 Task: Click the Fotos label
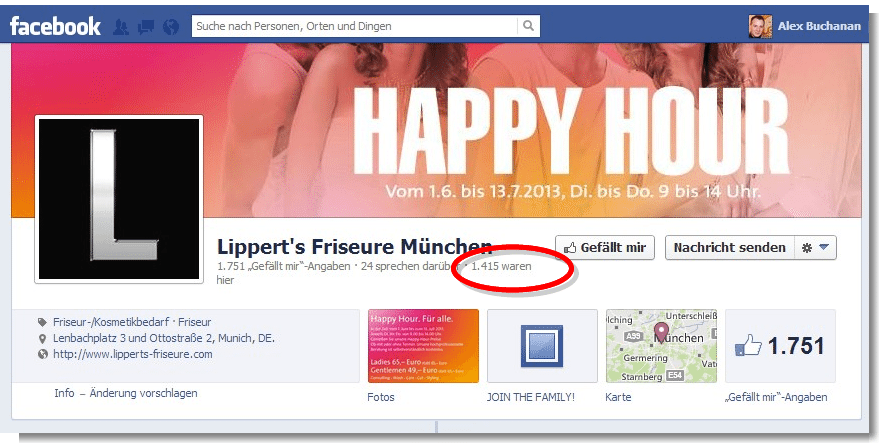tap(381, 397)
